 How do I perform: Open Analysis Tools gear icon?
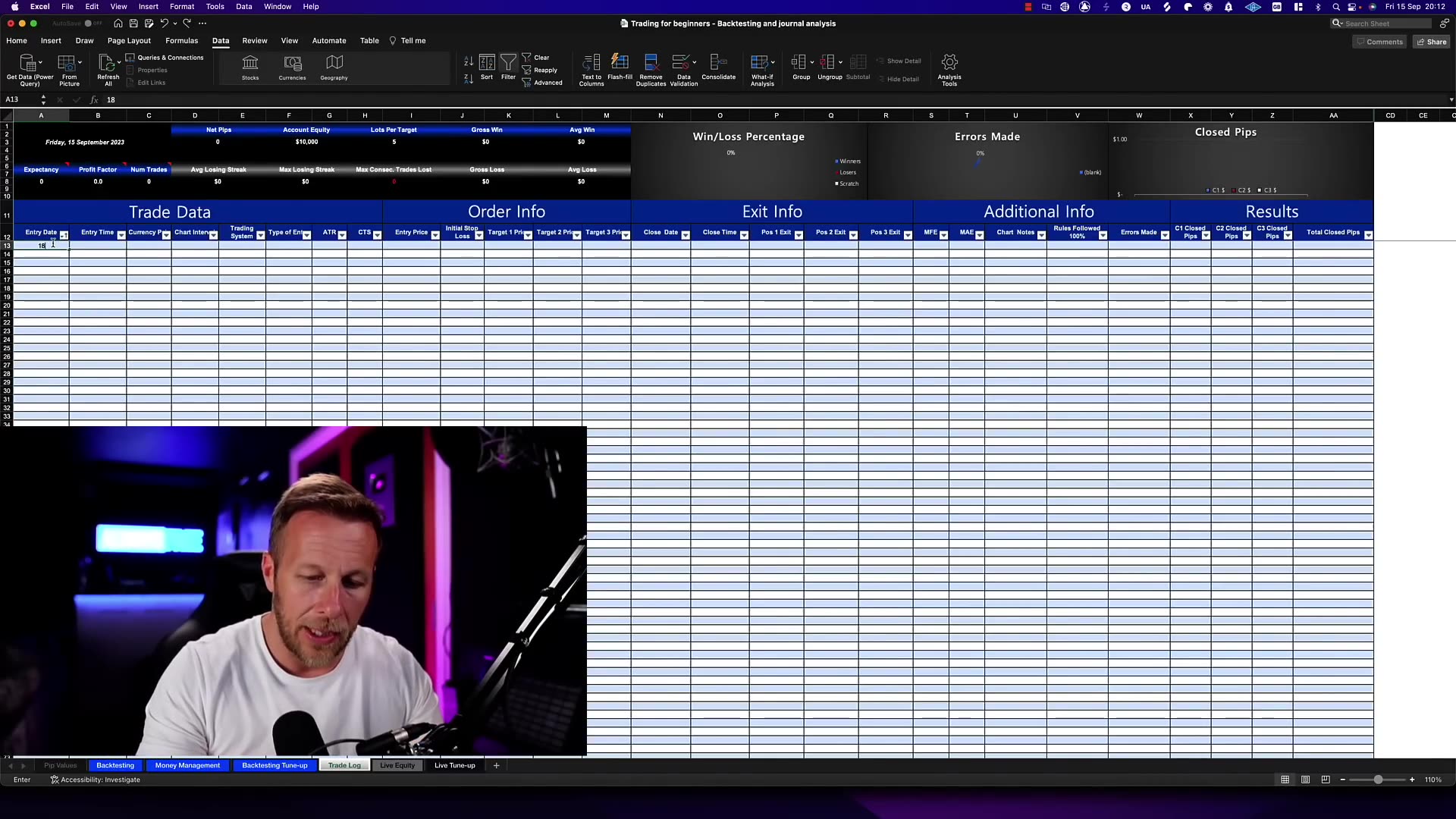tap(949, 62)
